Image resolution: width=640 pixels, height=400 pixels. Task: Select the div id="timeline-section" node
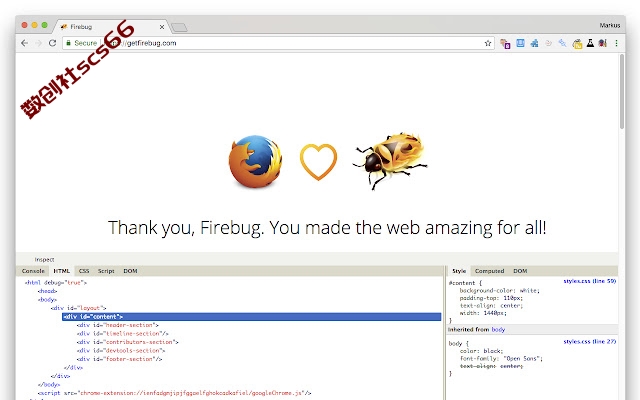coord(122,333)
